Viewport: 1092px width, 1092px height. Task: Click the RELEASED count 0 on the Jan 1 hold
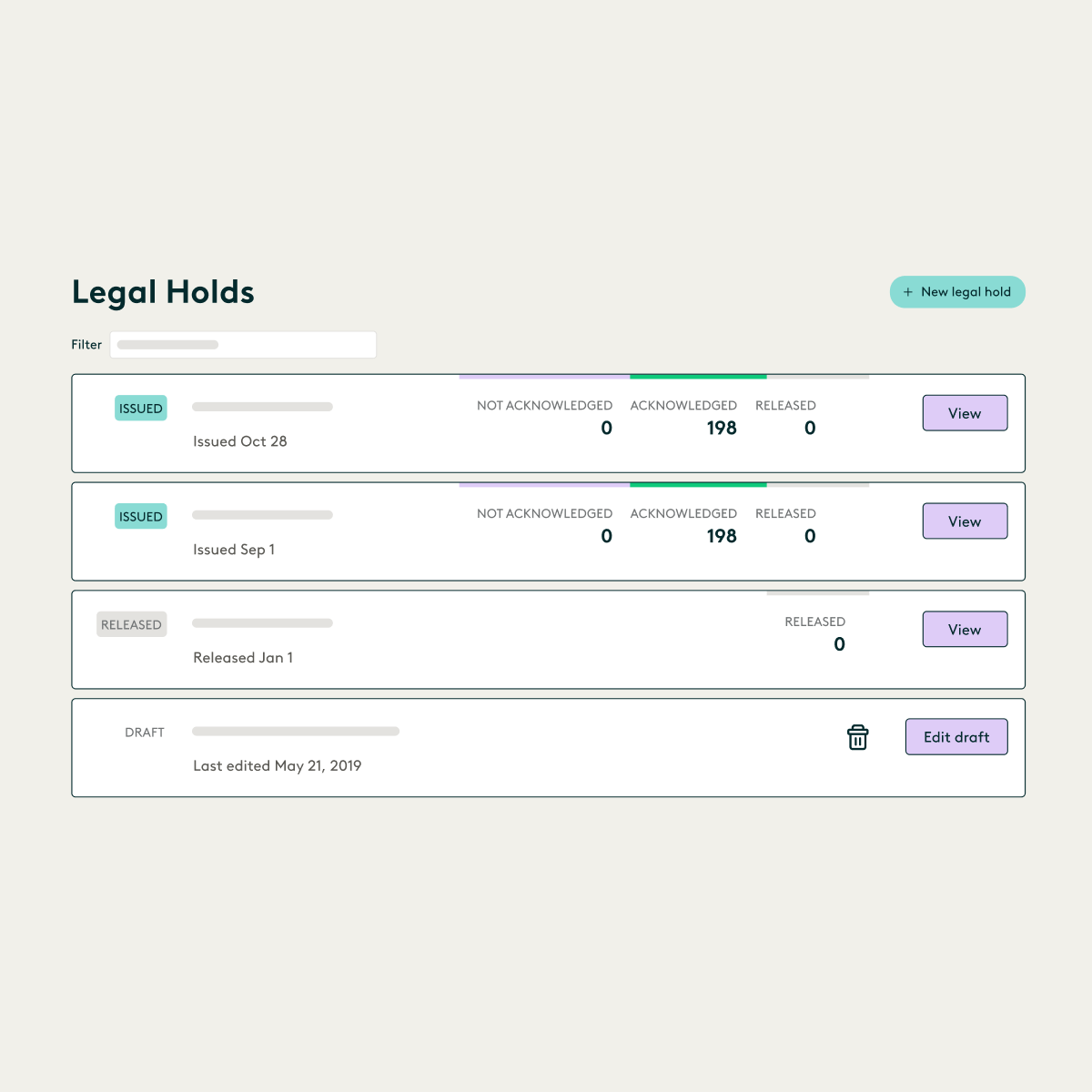839,643
